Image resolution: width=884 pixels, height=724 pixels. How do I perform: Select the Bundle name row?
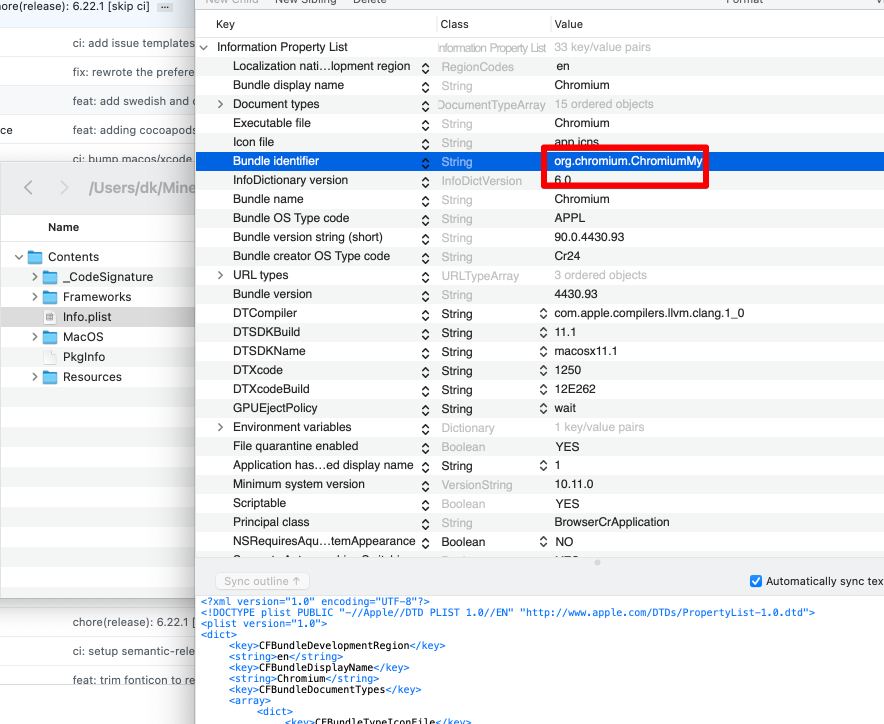tap(540, 200)
